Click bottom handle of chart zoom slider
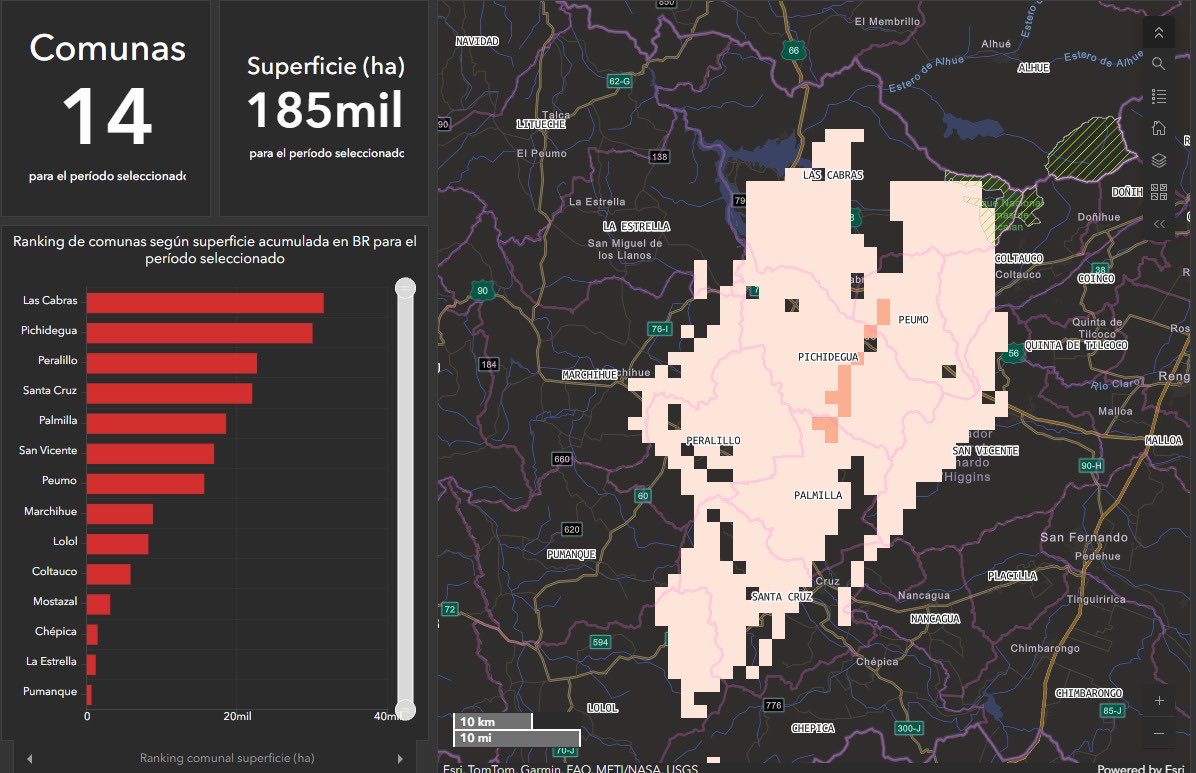The height and width of the screenshot is (773, 1196). pyautogui.click(x=405, y=710)
